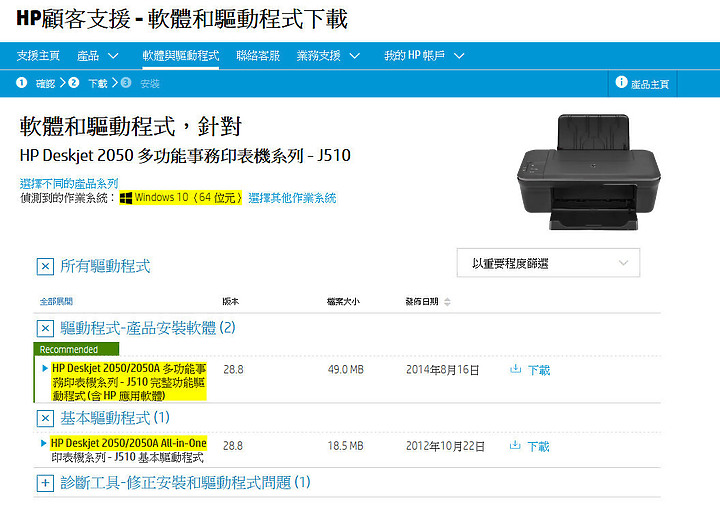Expand the 基本驅動程式 row triangle
The height and width of the screenshot is (530, 720).
click(44, 443)
